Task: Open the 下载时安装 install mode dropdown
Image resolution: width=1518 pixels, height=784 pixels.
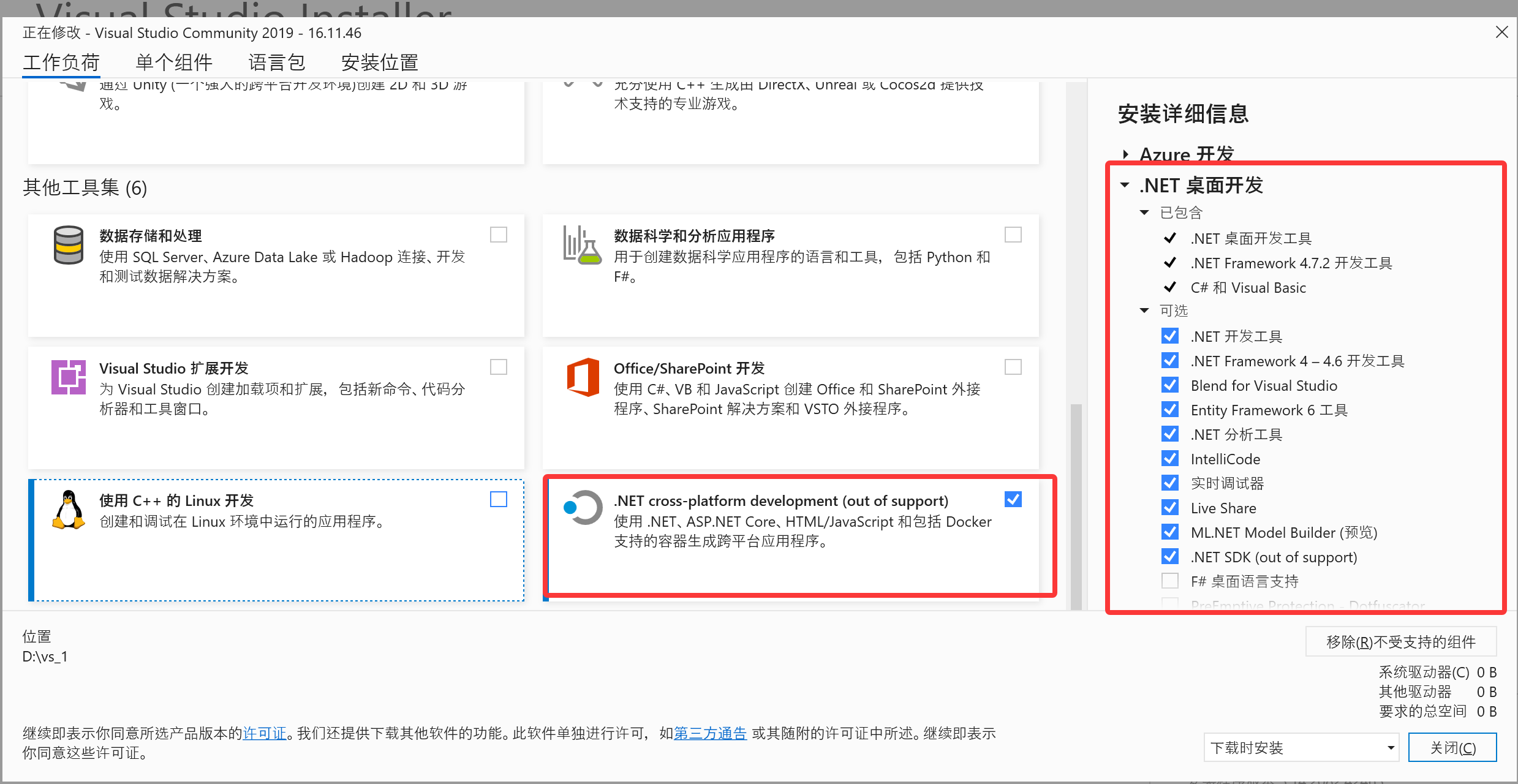Action: (x=1301, y=747)
